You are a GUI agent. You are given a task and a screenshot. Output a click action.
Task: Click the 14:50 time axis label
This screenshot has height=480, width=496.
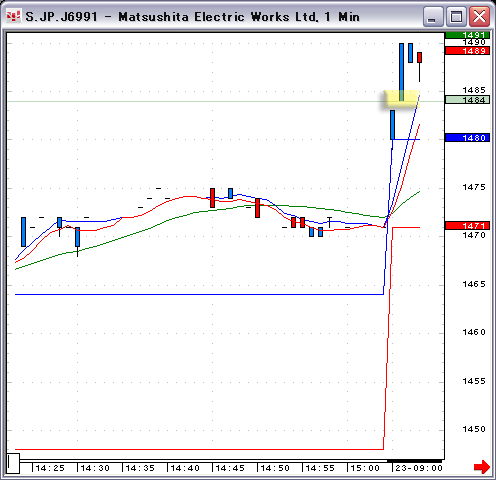[275, 468]
